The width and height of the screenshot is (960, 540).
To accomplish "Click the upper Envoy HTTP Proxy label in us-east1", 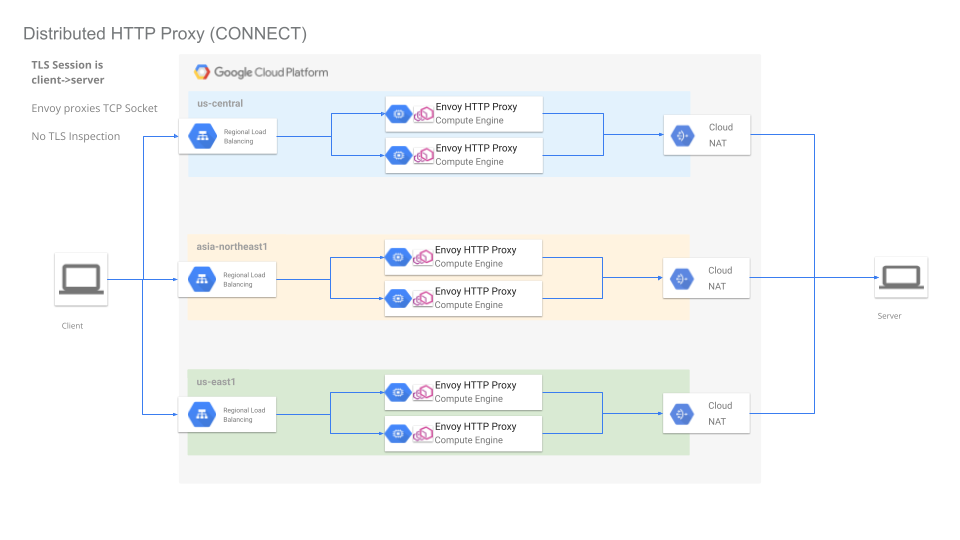I will (x=476, y=385).
